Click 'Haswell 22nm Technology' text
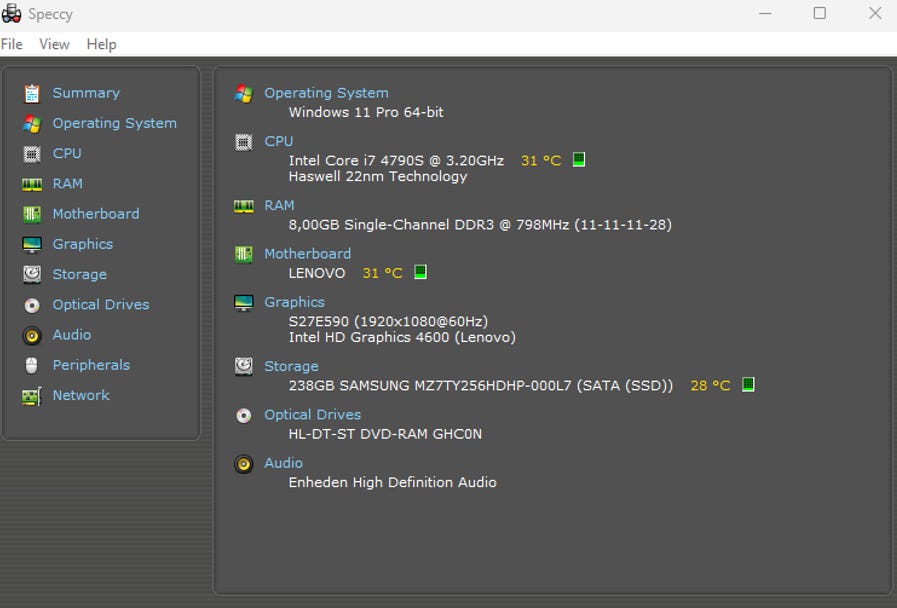The width and height of the screenshot is (897, 608). coord(378,177)
